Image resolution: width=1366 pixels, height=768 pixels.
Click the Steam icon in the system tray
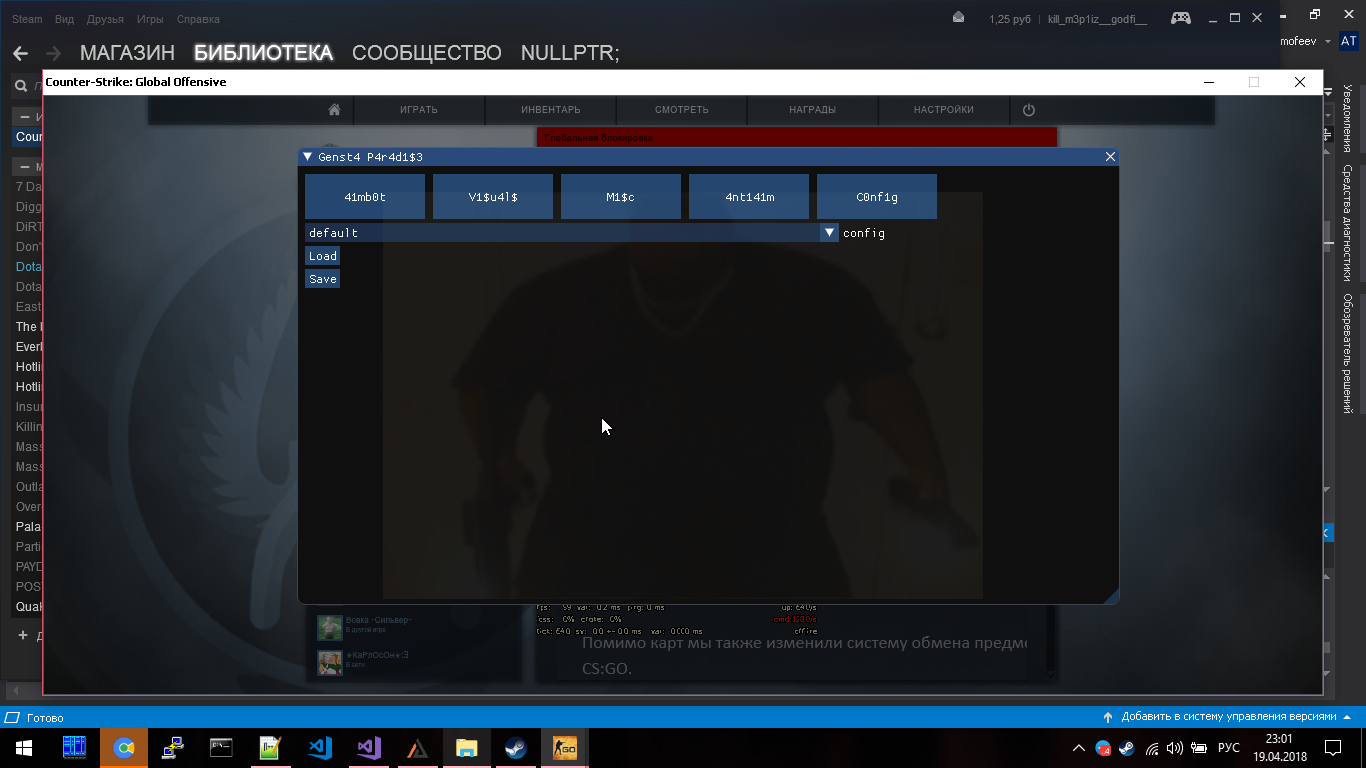pyautogui.click(x=1127, y=748)
